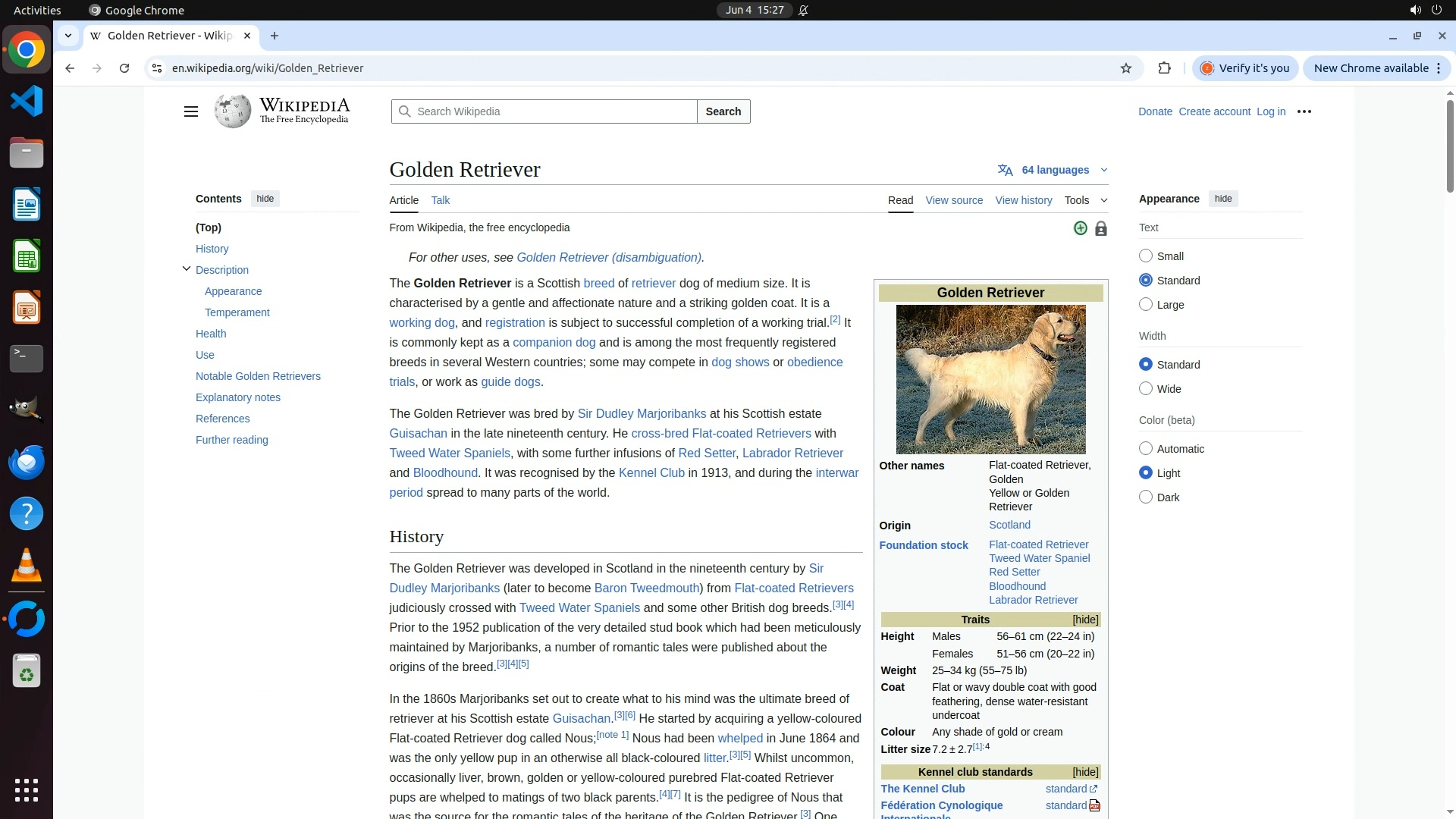This screenshot has height=819, width=1456.
Task: Bookmark this page with the star icon
Action: (1126, 68)
